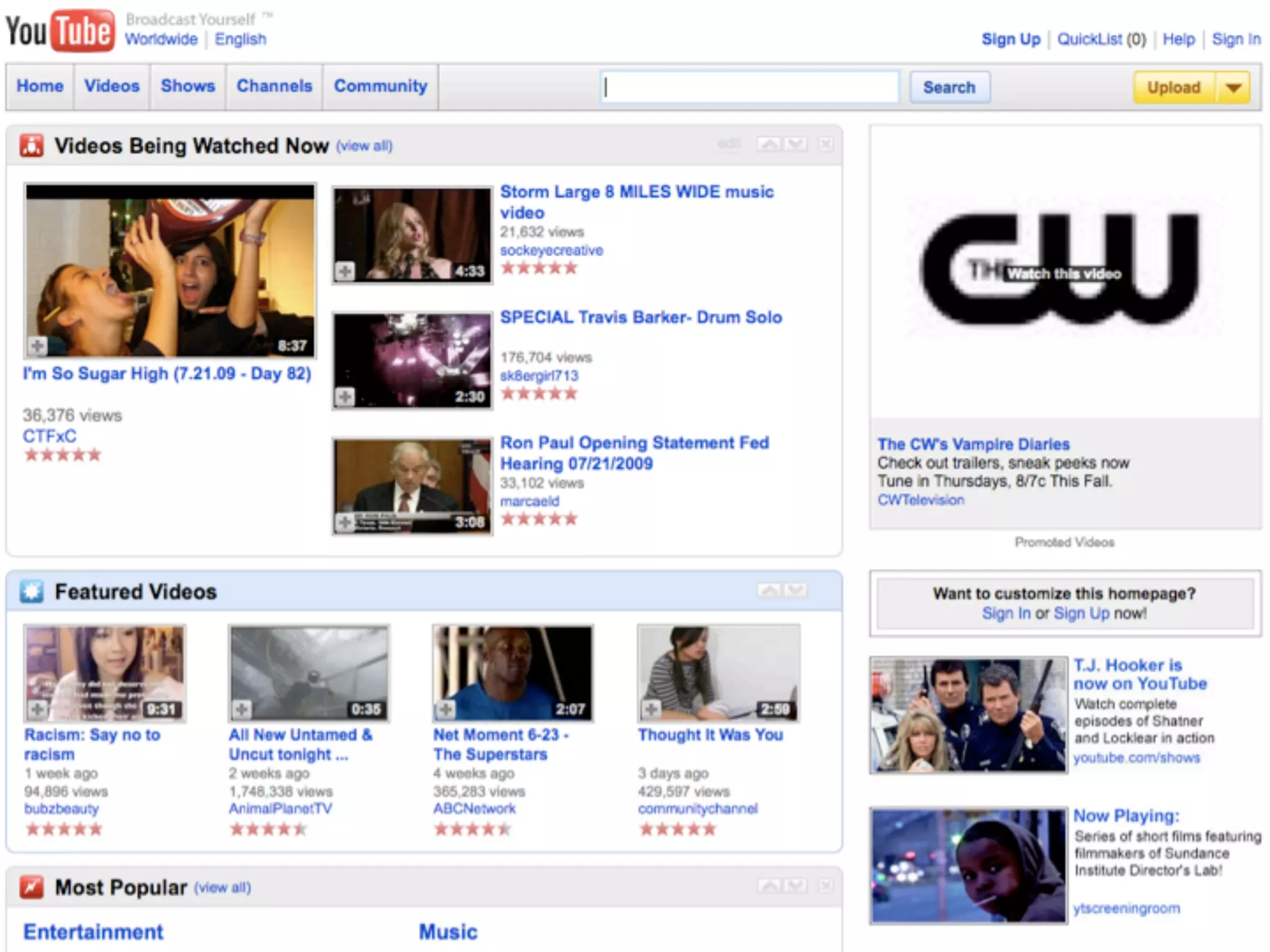1270x952 pixels.
Task: Add Ron Paul video to QuickList
Action: (x=345, y=522)
